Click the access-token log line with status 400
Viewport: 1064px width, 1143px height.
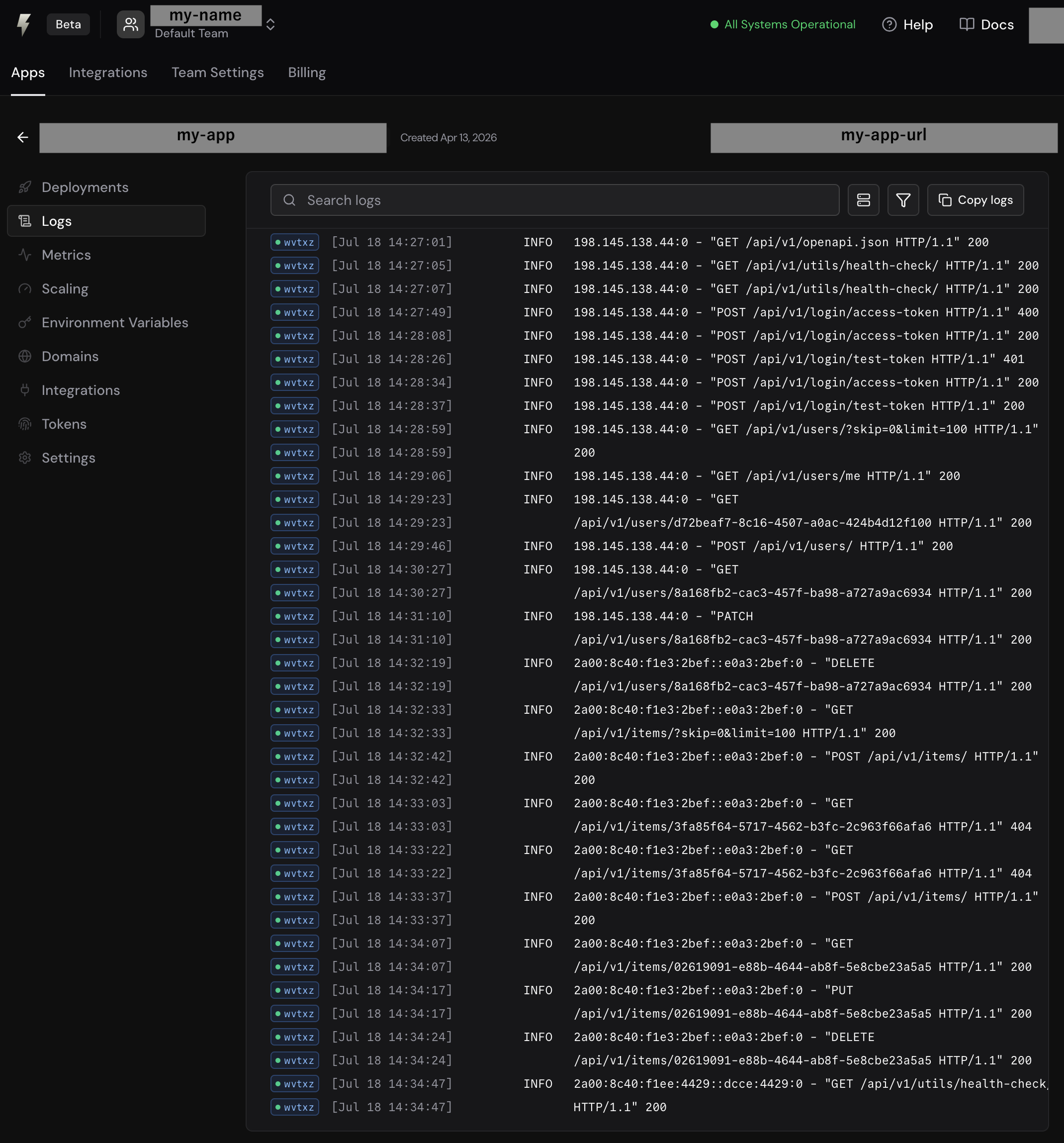[x=806, y=313]
